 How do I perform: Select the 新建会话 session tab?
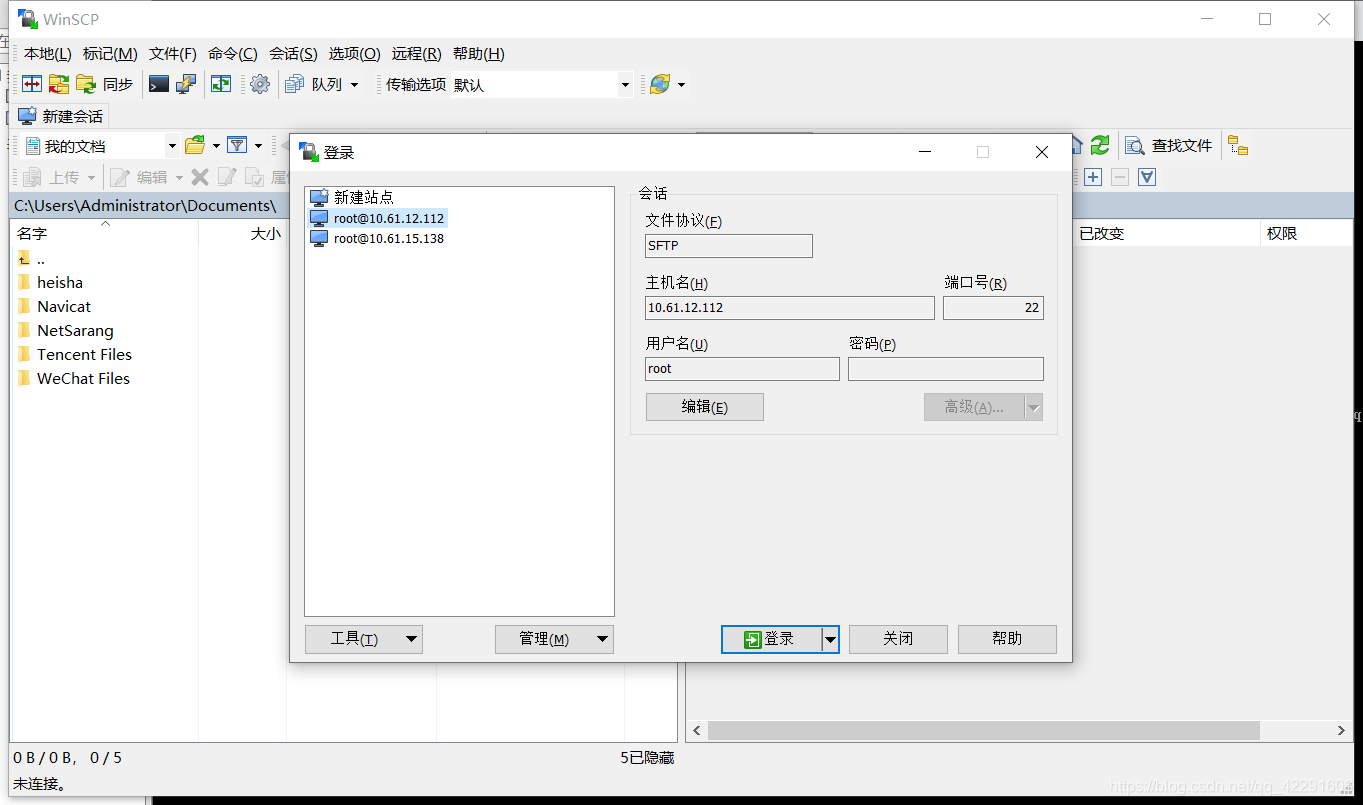click(61, 116)
